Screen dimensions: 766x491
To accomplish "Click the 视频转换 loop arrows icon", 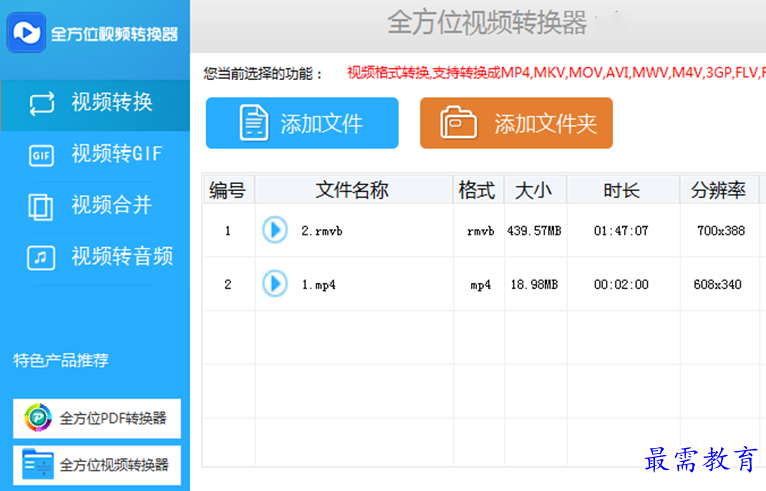I will pos(42,103).
